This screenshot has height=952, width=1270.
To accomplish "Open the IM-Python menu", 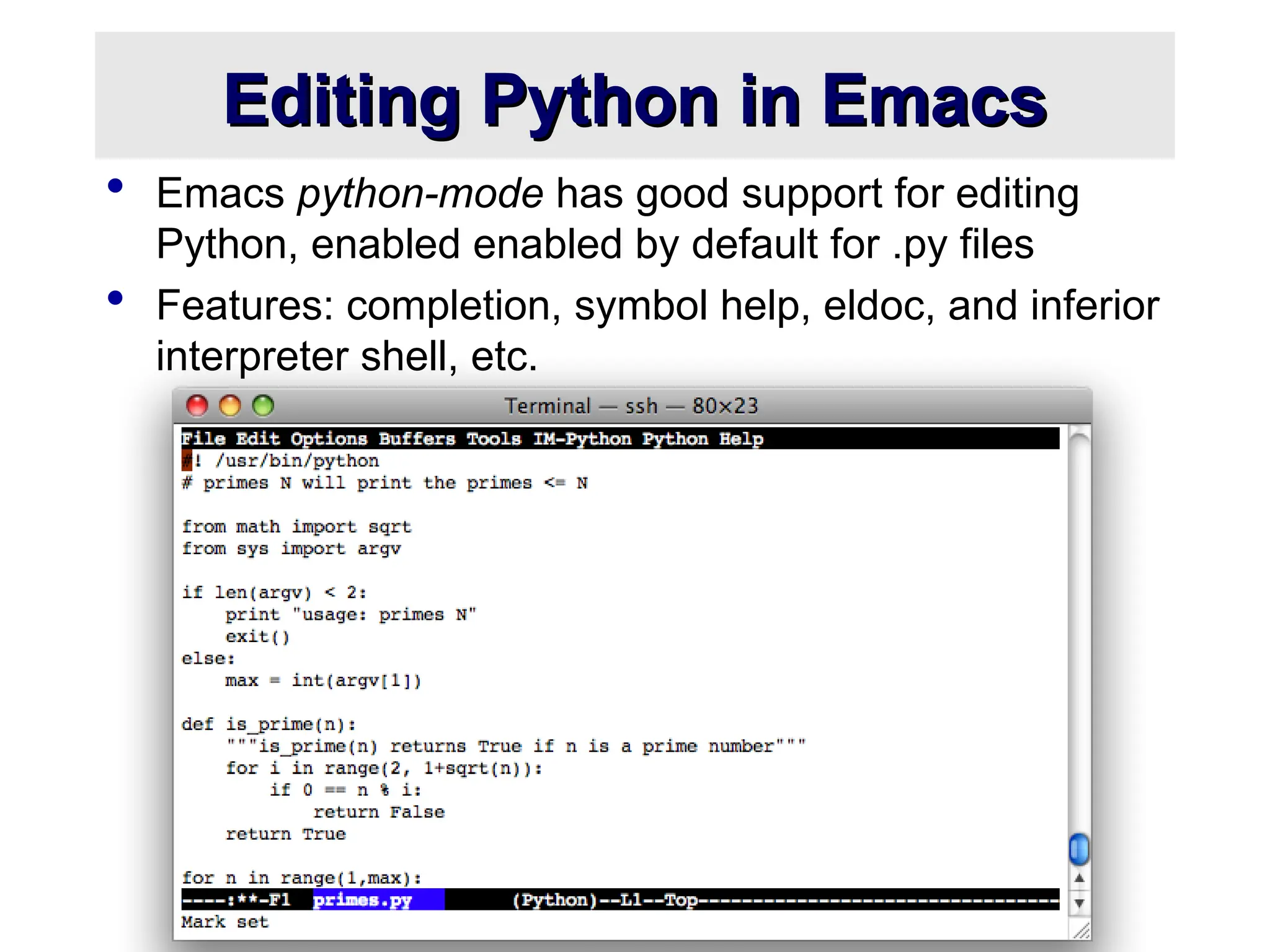I will click(x=582, y=439).
